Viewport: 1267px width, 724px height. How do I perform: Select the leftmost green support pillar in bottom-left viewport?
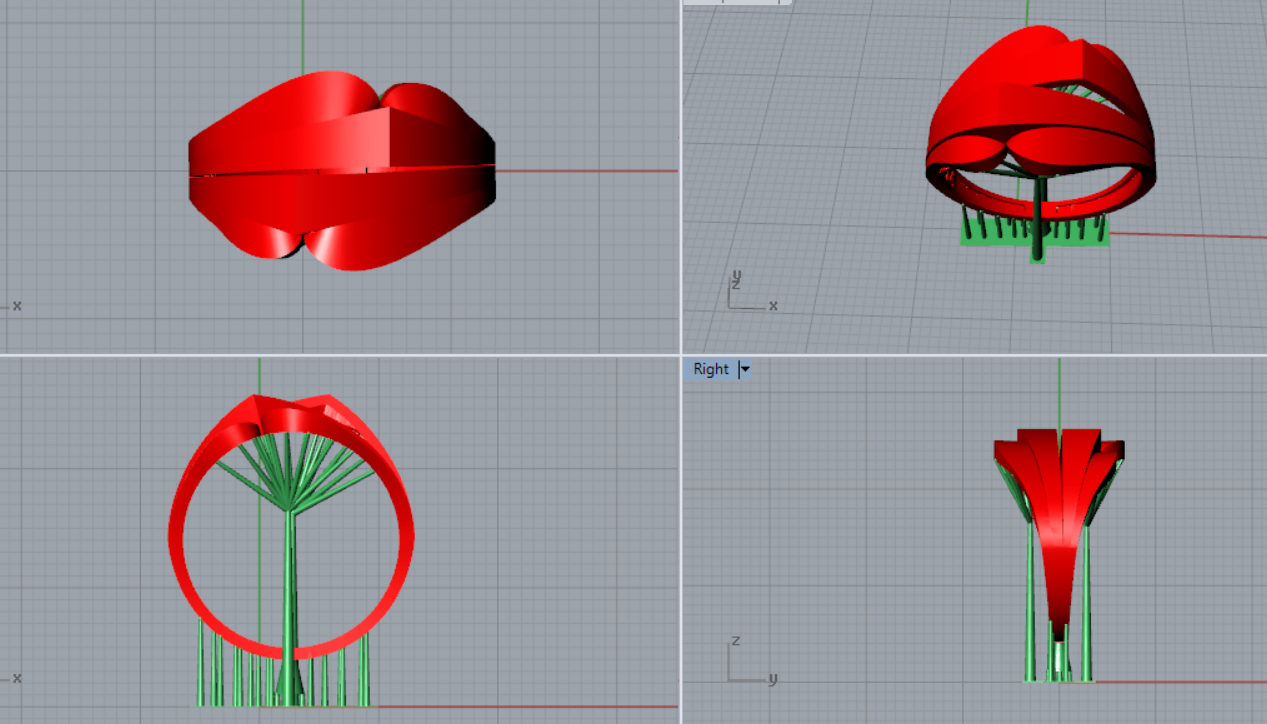[x=202, y=665]
